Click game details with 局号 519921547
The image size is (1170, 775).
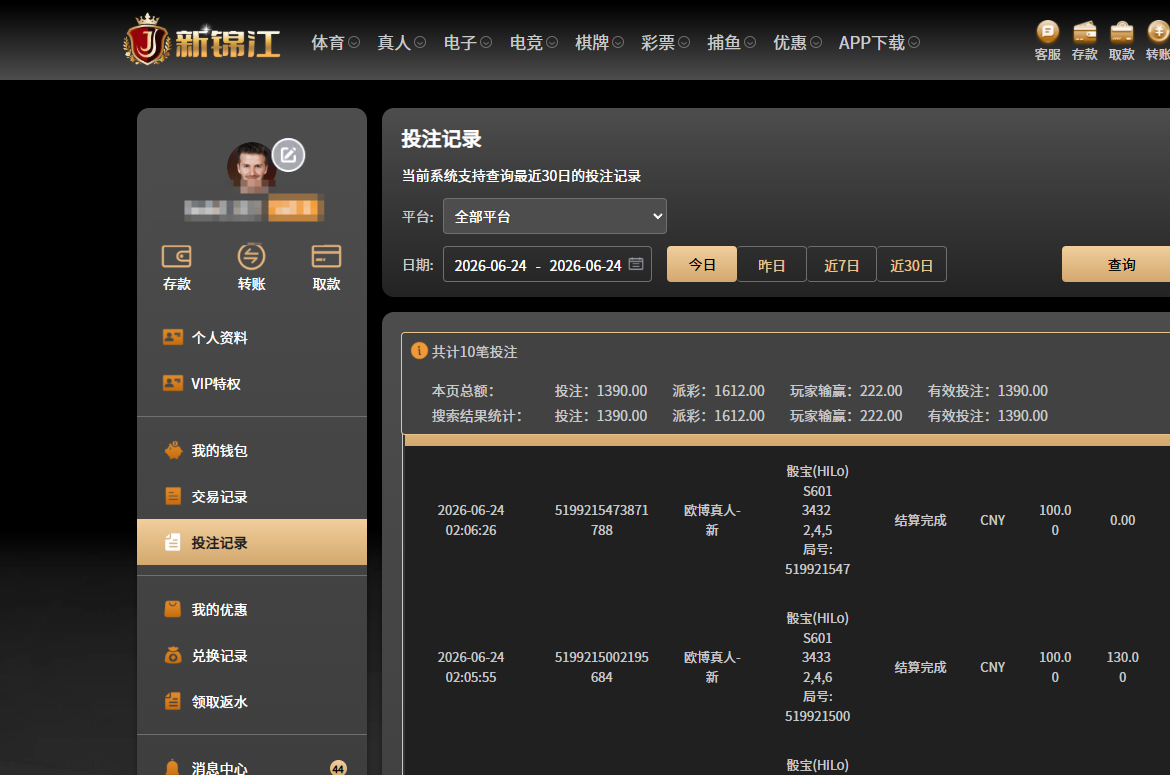click(817, 520)
